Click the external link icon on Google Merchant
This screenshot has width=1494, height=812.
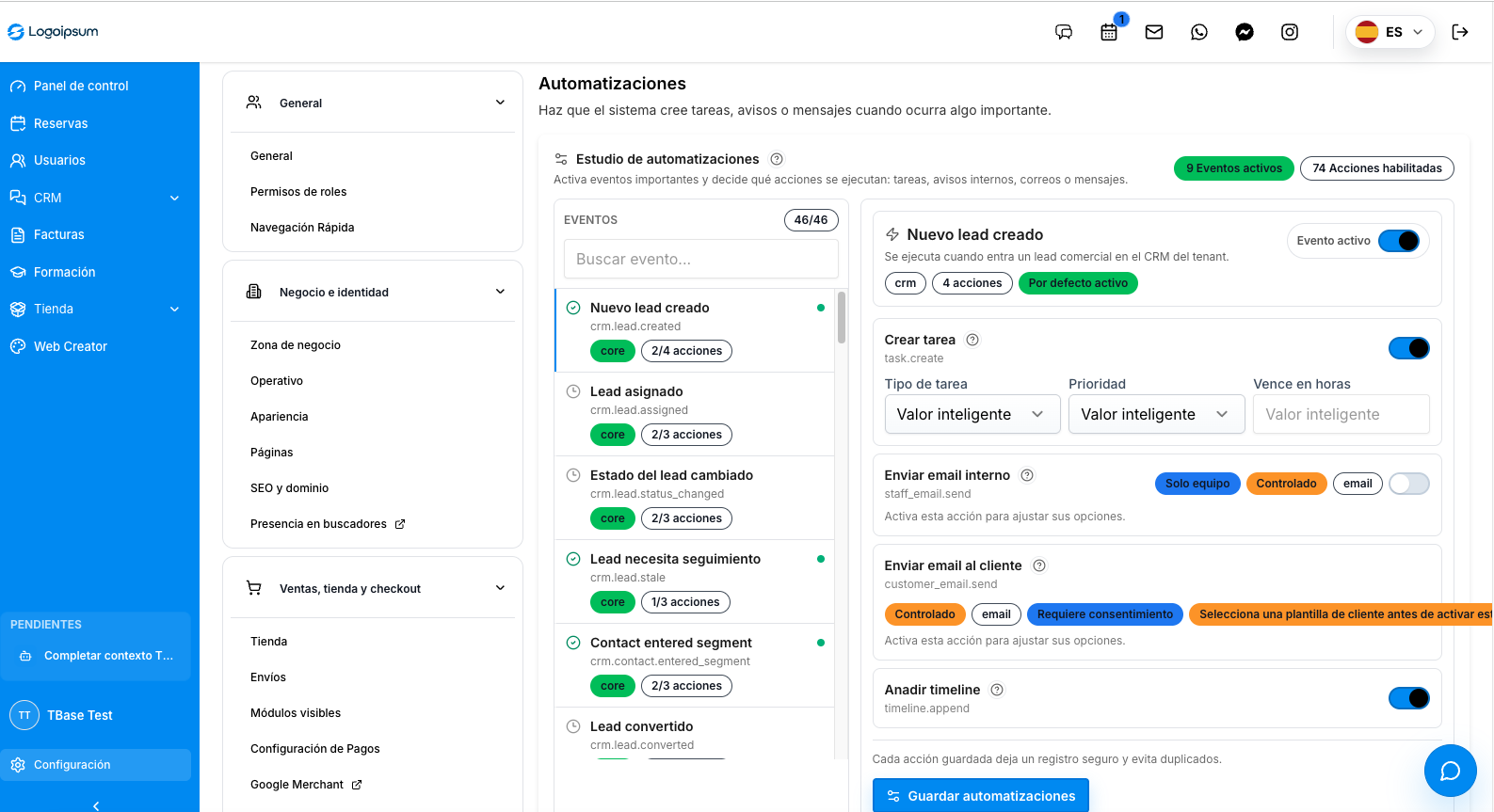(357, 785)
